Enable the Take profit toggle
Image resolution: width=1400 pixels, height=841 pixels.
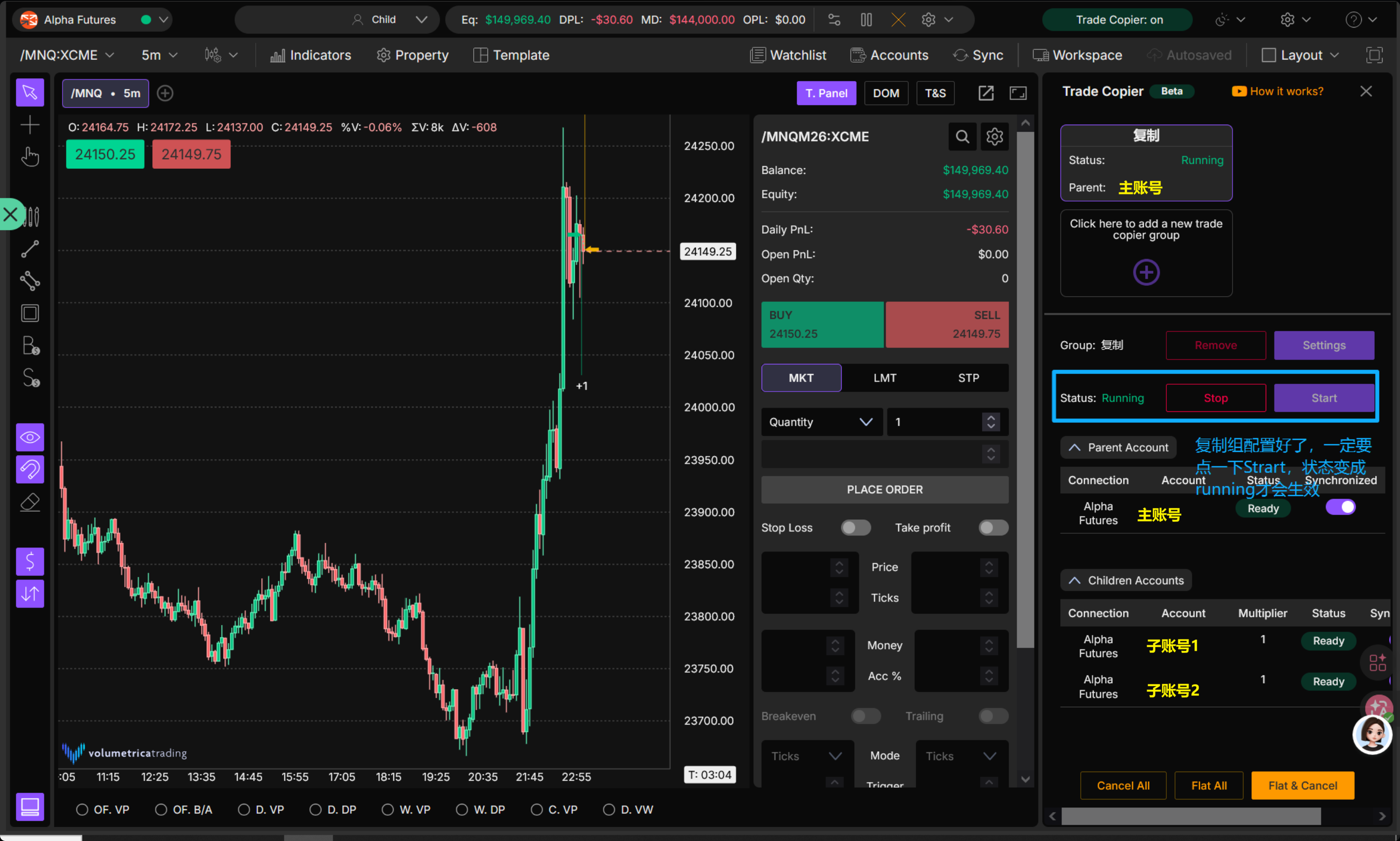point(993,528)
